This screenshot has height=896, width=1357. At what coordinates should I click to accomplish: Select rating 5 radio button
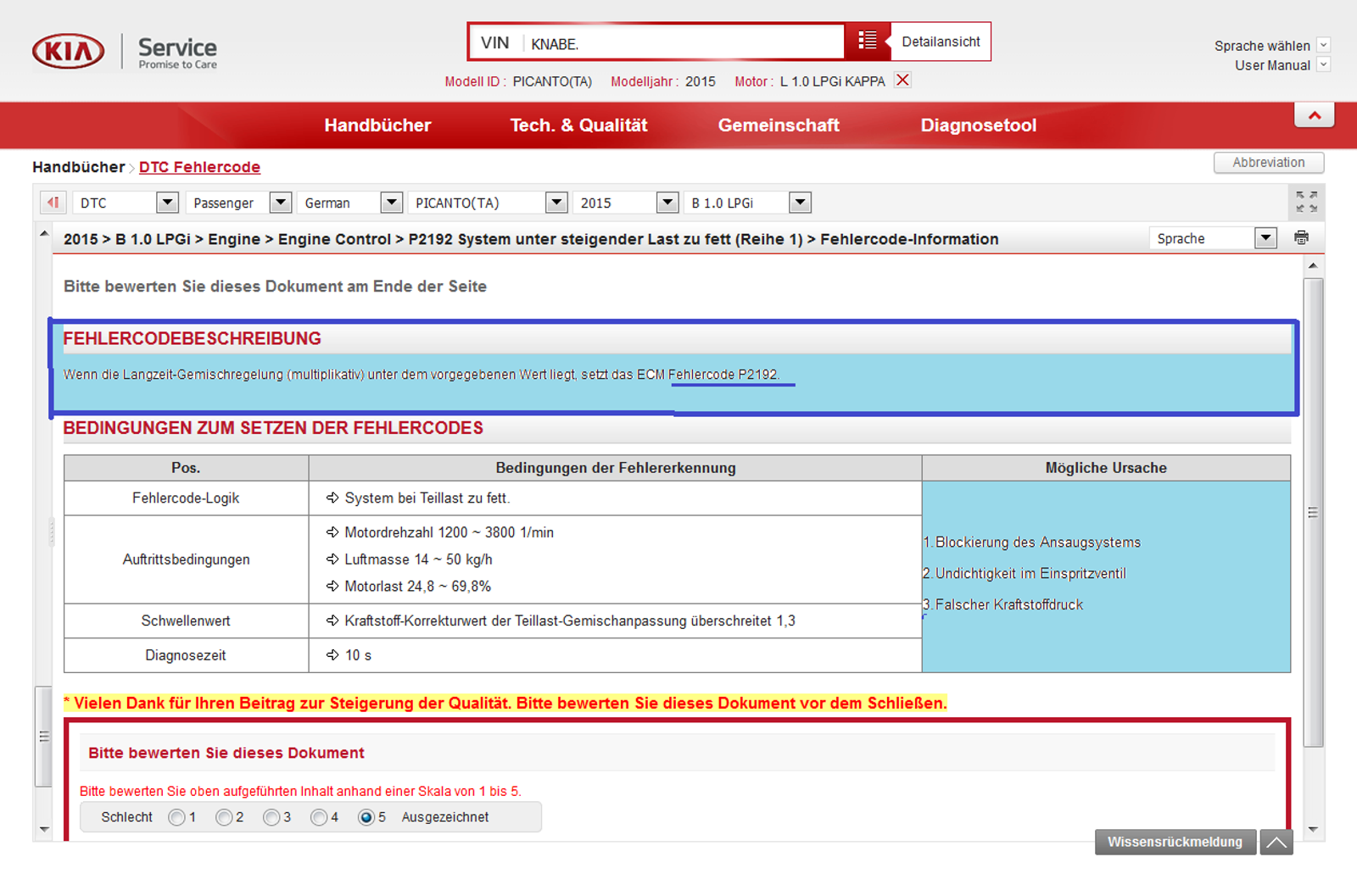(x=366, y=817)
